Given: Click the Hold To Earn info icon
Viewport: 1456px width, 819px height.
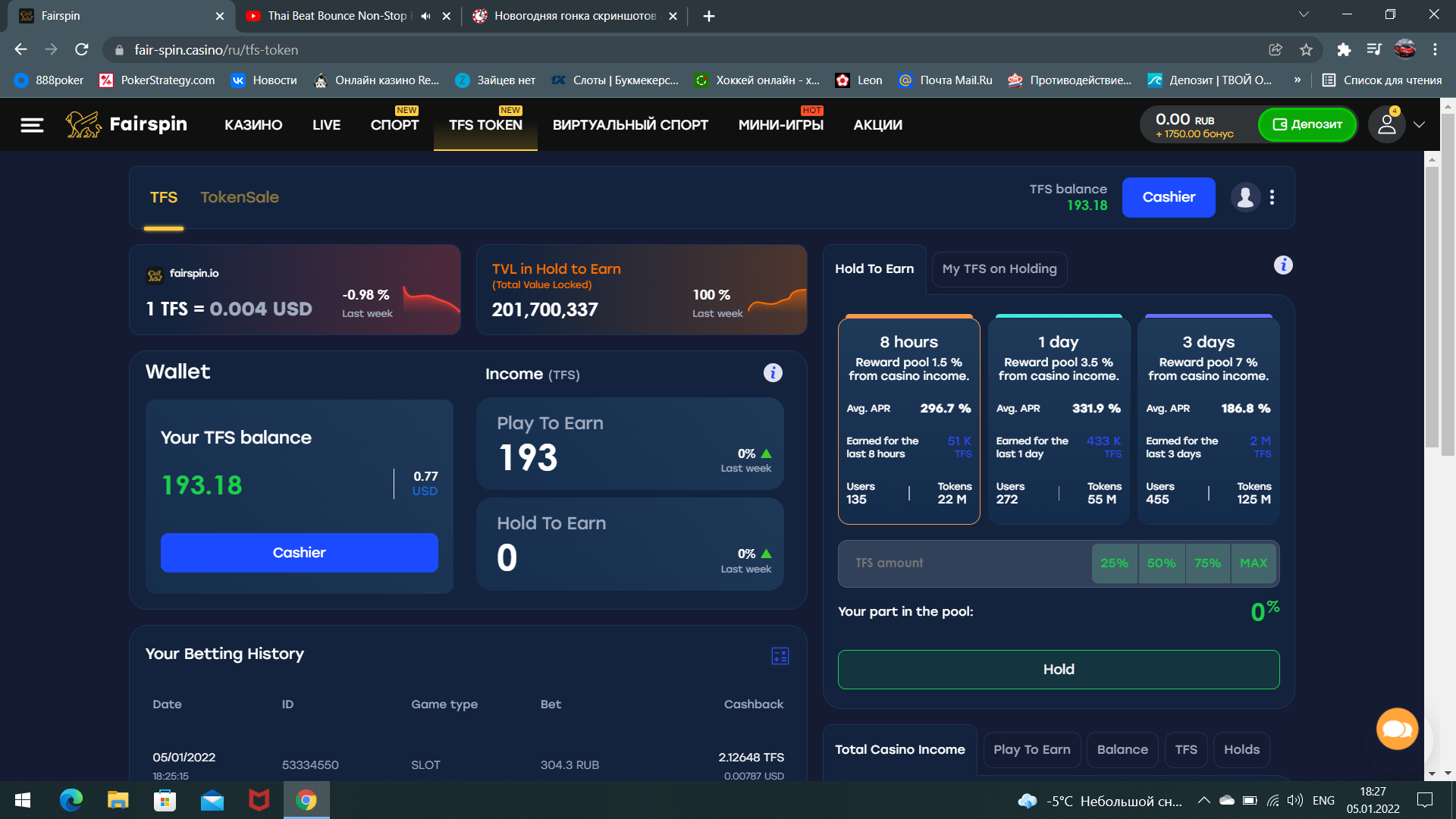Looking at the screenshot, I should [1283, 265].
